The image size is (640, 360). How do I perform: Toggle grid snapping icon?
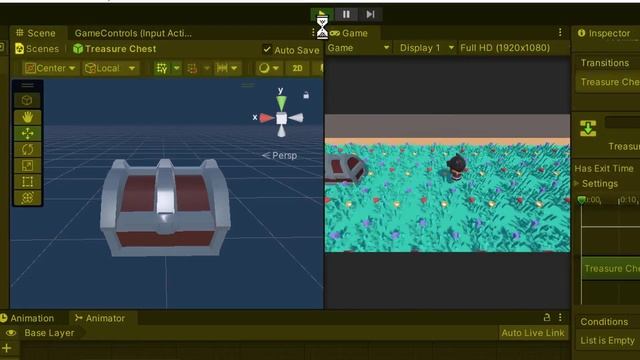[192, 68]
